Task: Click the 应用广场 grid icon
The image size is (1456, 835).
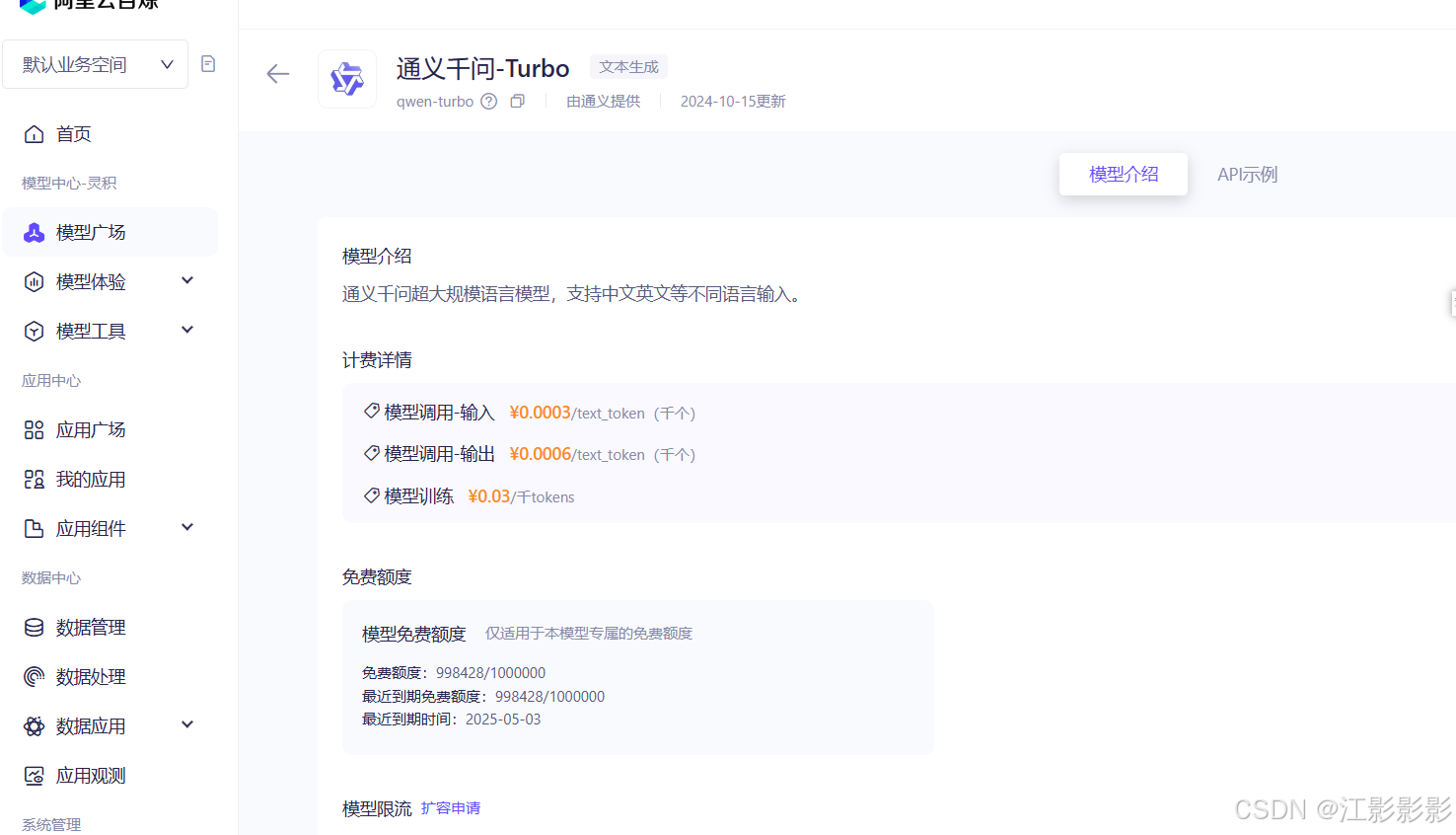Action: coord(35,430)
